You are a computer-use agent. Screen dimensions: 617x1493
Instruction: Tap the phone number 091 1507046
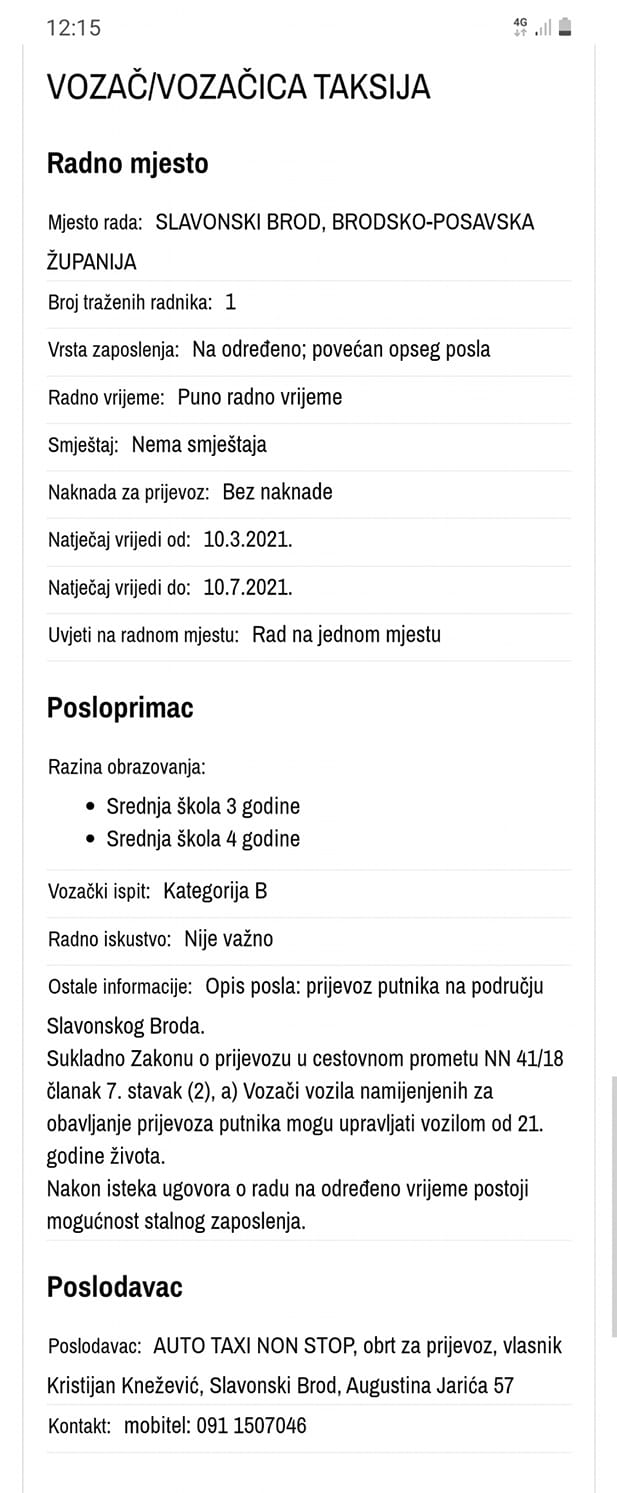pos(251,1425)
